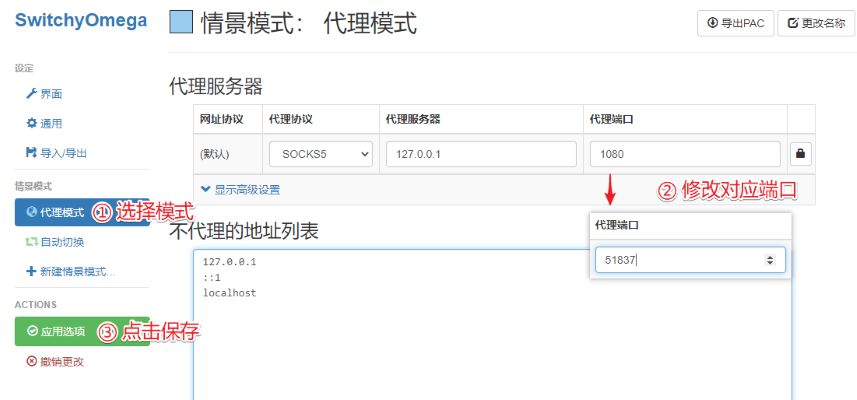This screenshot has width=857, height=400.
Task: Click the 127.0.0.1 proxy server field
Action: coord(481,154)
